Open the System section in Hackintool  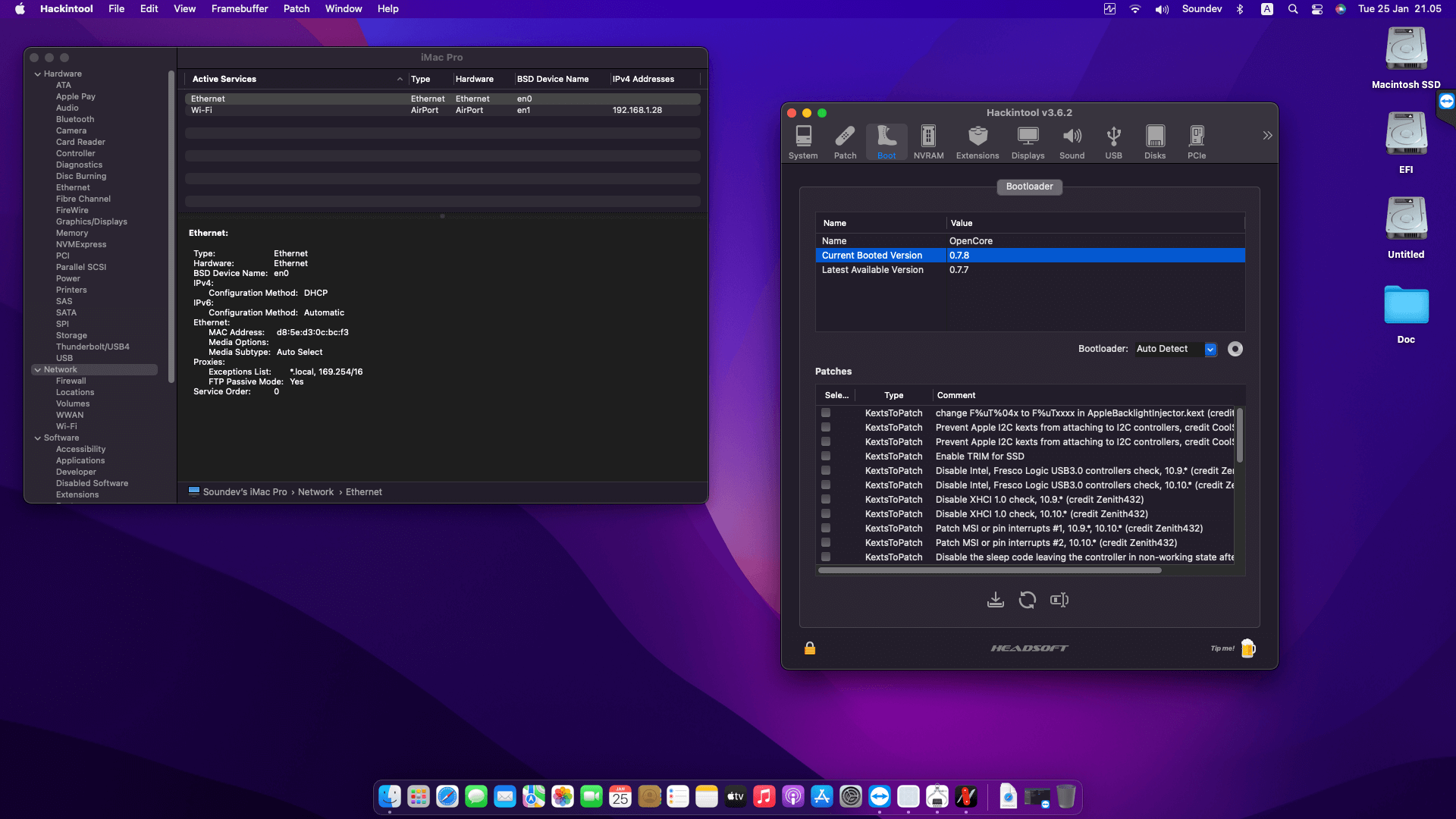(x=802, y=141)
